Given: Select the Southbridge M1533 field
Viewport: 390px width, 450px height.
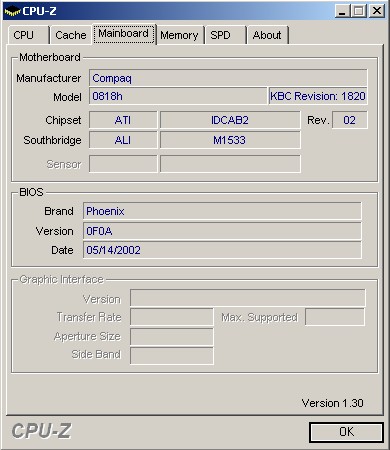Looking at the screenshot, I should 230,140.
